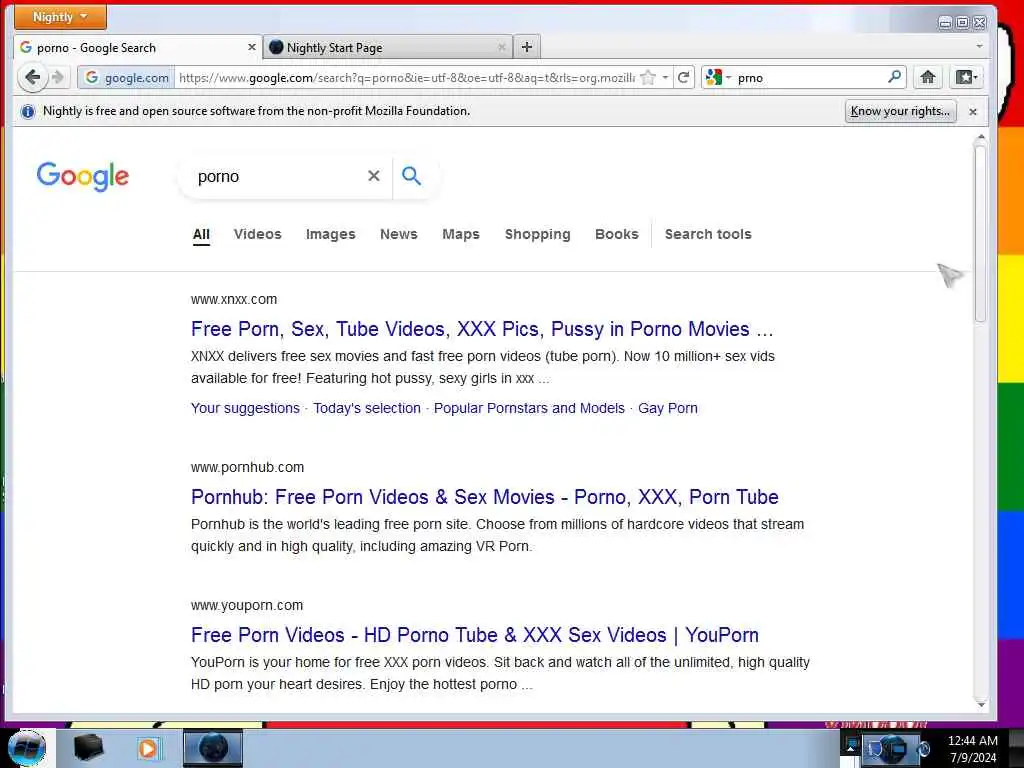
Task: Switch to Maps results
Action: tap(460, 234)
